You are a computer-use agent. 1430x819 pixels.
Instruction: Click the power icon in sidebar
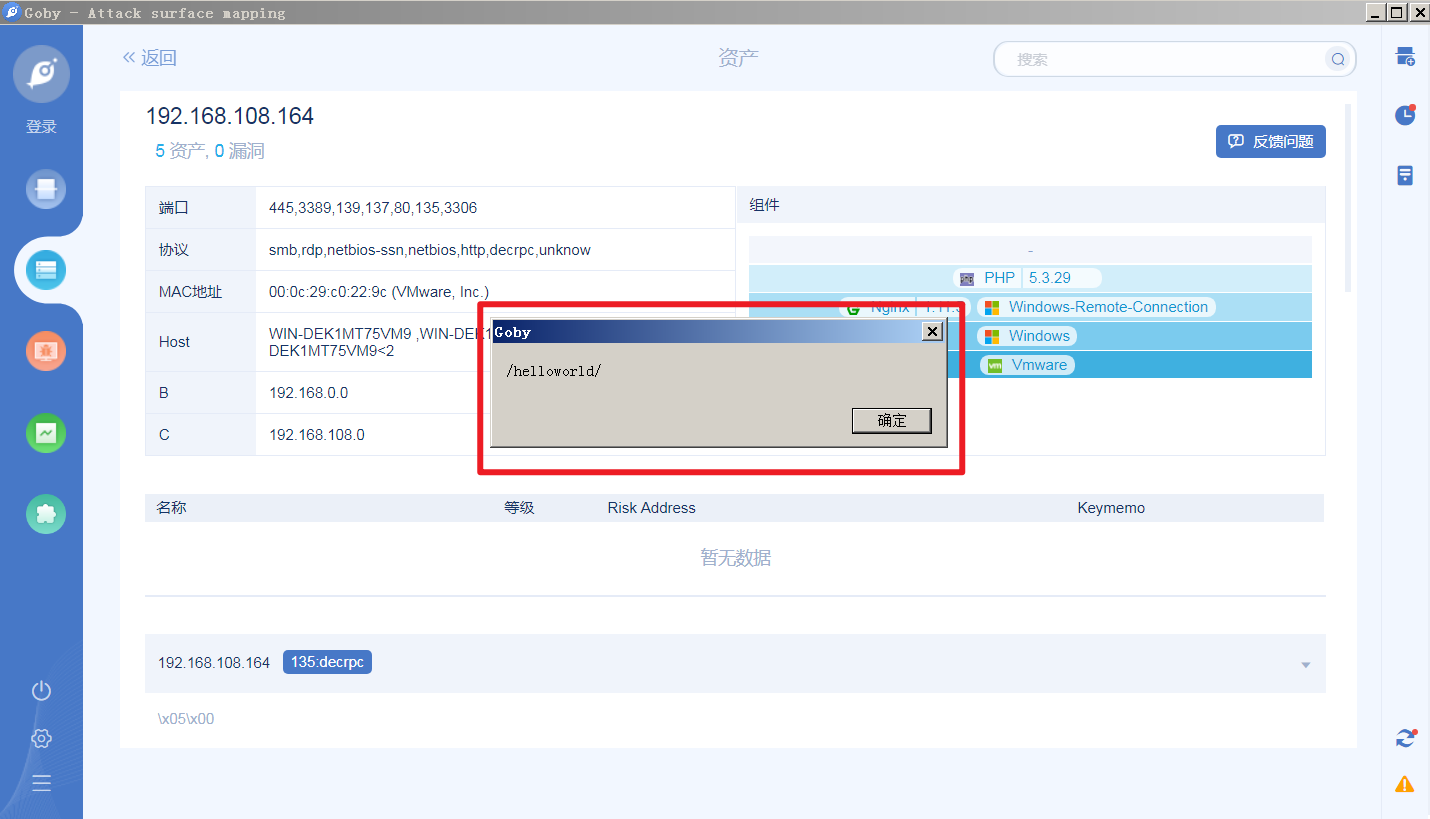pos(41,691)
